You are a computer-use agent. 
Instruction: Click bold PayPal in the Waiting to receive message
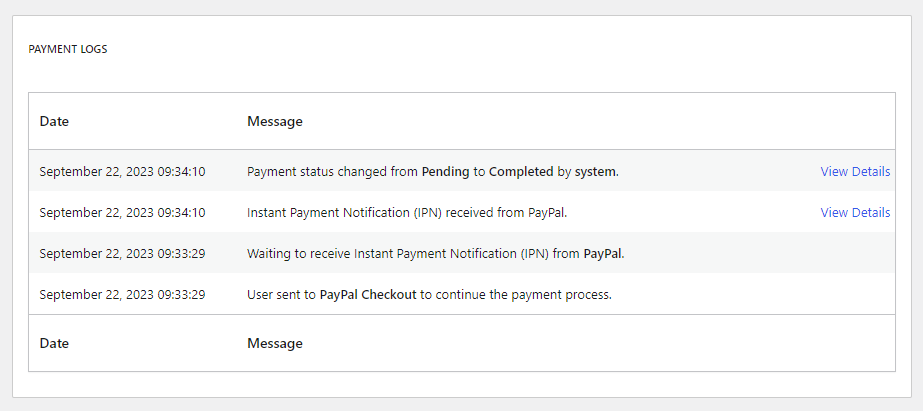603,254
